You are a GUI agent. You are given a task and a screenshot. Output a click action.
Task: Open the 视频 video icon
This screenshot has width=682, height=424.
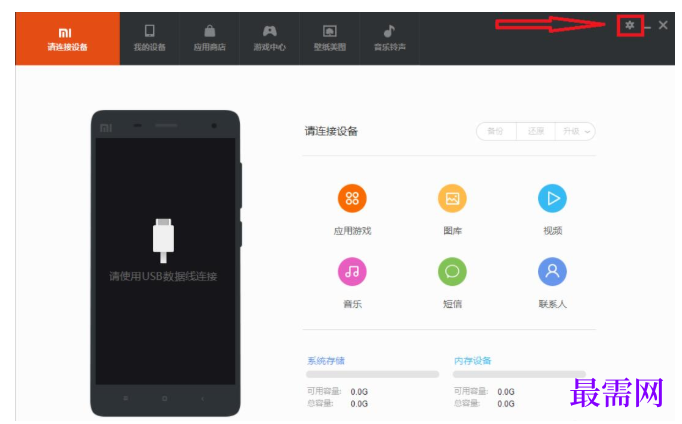click(552, 198)
